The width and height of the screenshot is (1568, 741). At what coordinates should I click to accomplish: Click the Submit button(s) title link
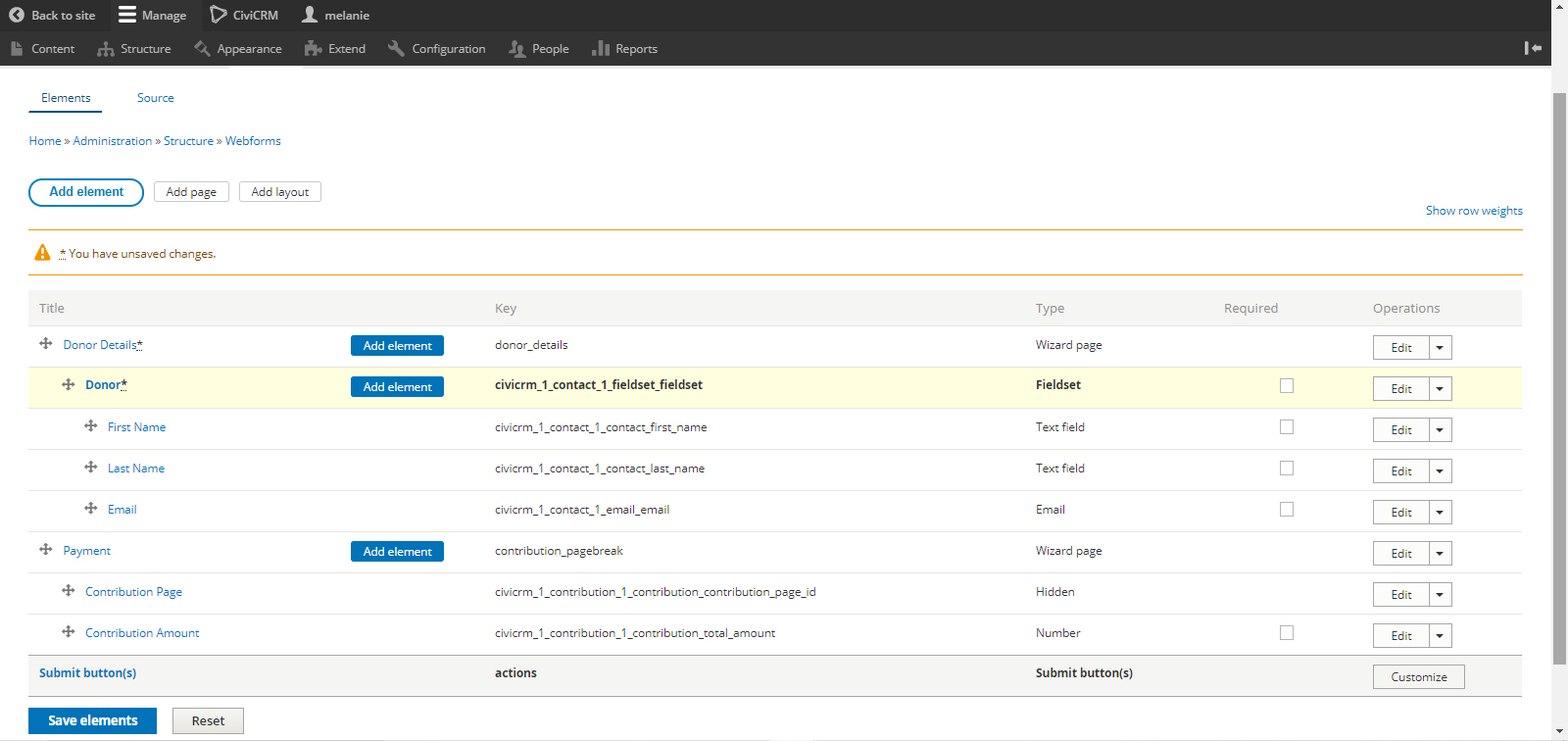coord(87,673)
